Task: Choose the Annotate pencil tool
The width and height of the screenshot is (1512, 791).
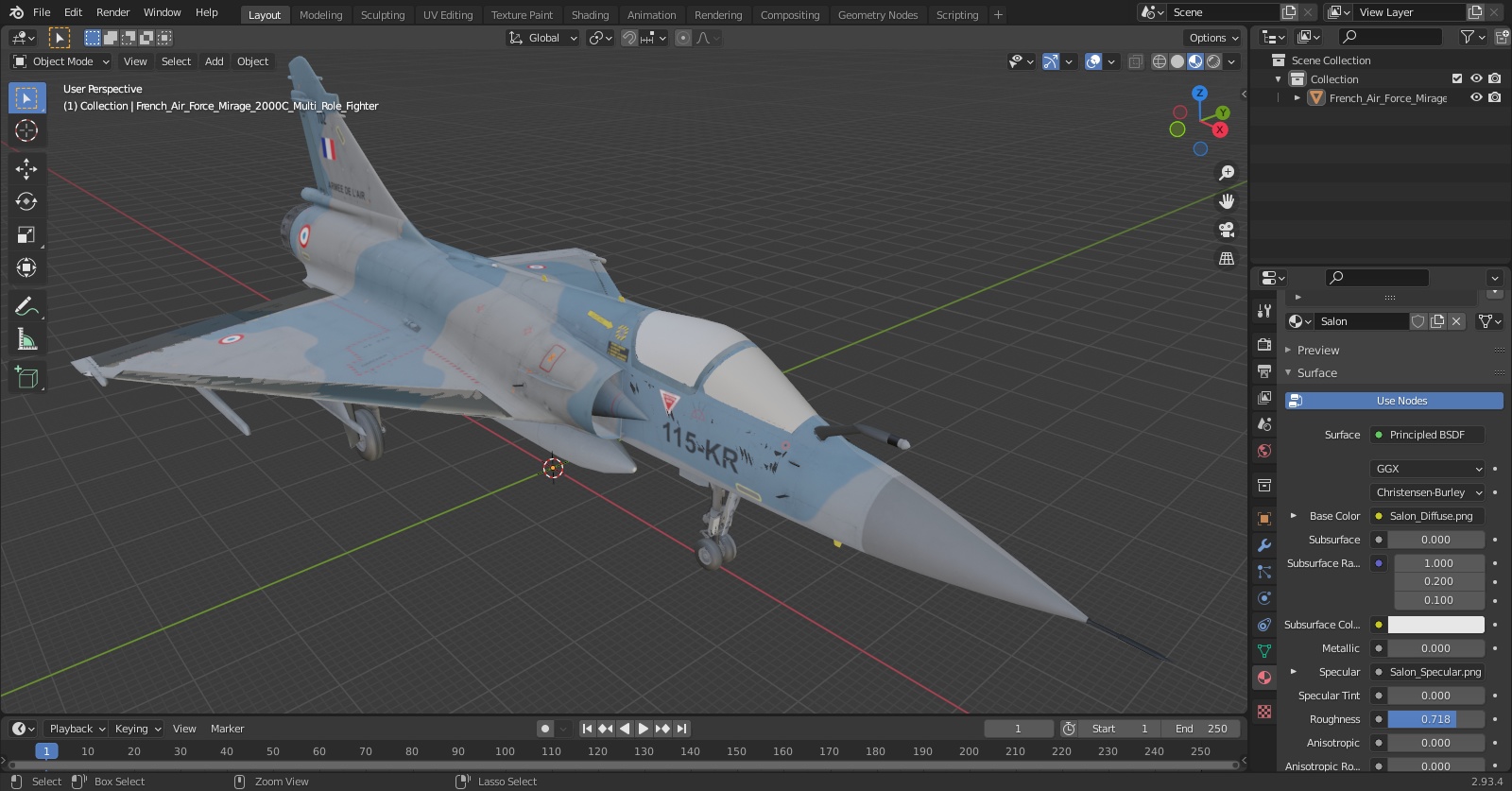Action: click(26, 307)
